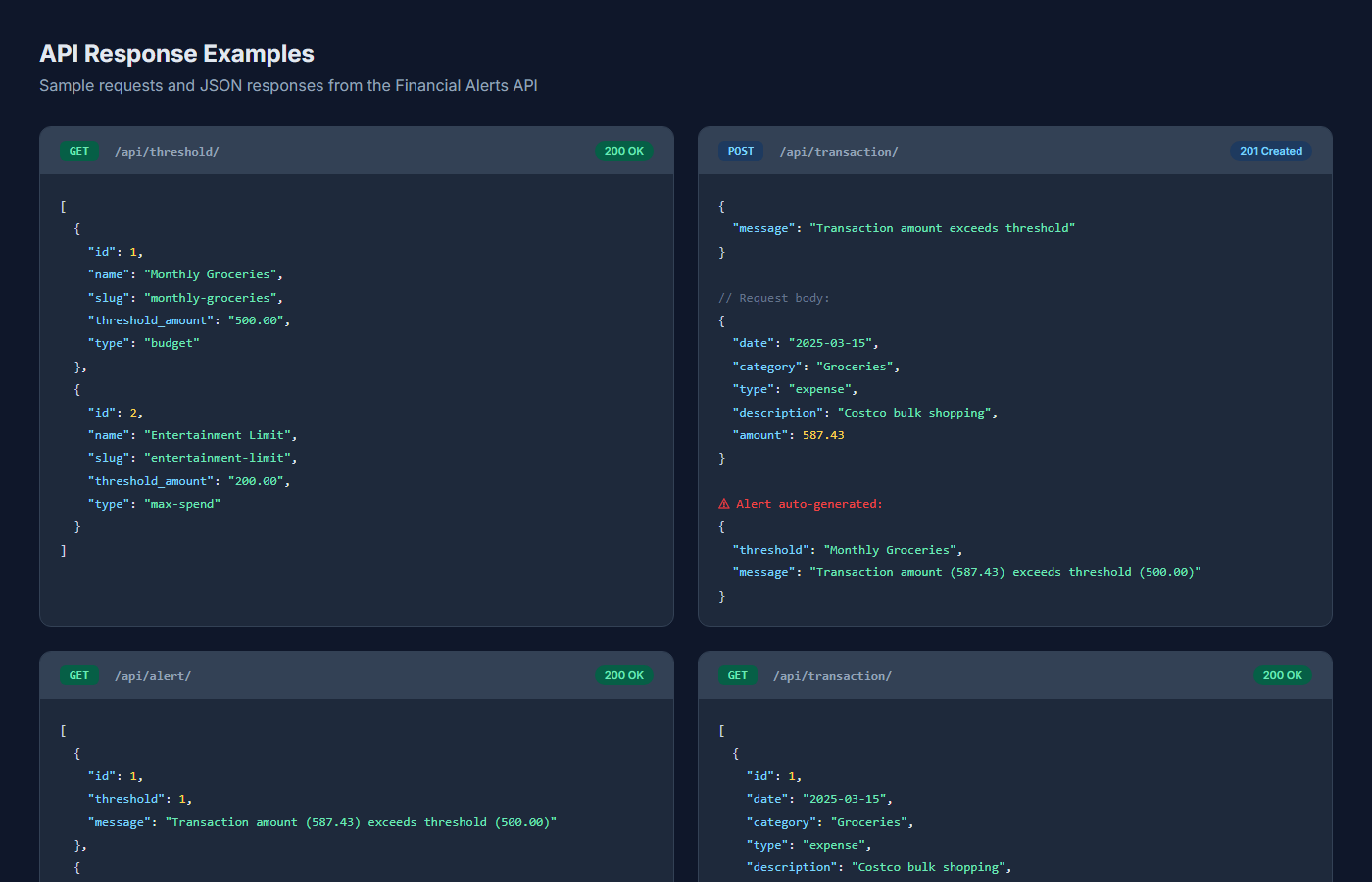Click the "monthly-groceries" slug value
Image resolution: width=1372 pixels, height=882 pixels.
212,297
